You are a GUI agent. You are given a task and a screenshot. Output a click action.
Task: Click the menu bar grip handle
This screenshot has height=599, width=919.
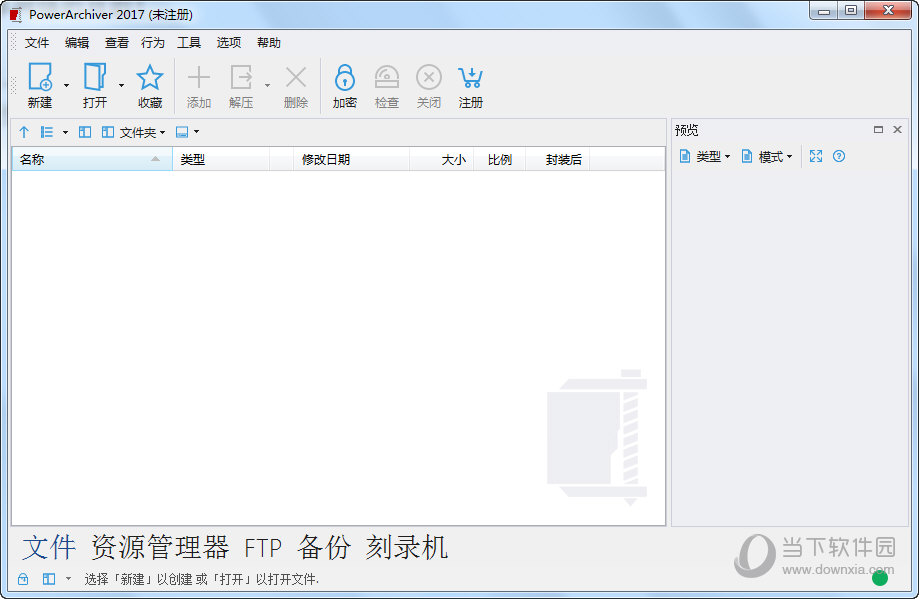click(14, 43)
